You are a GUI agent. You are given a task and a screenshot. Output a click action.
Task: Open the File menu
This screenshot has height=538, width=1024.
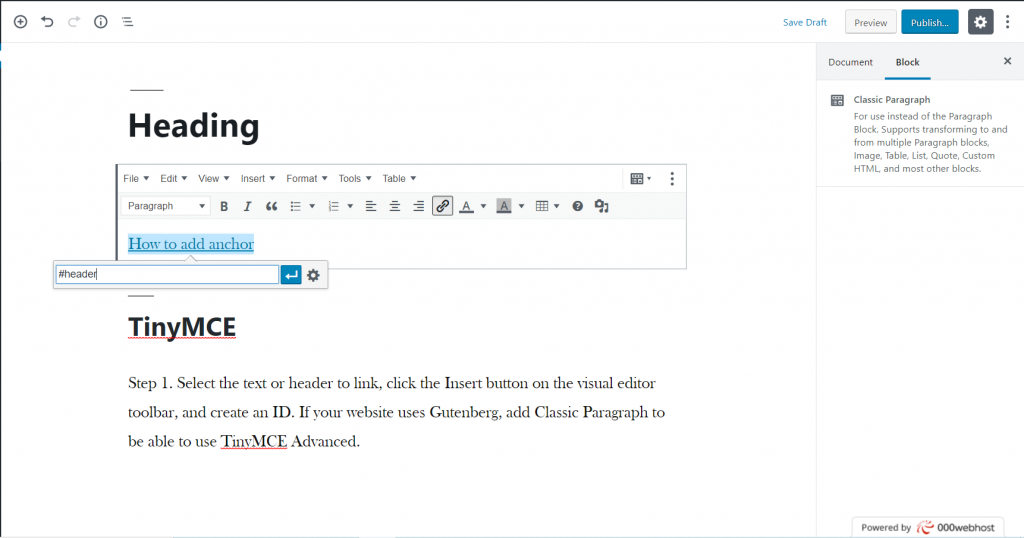point(136,178)
